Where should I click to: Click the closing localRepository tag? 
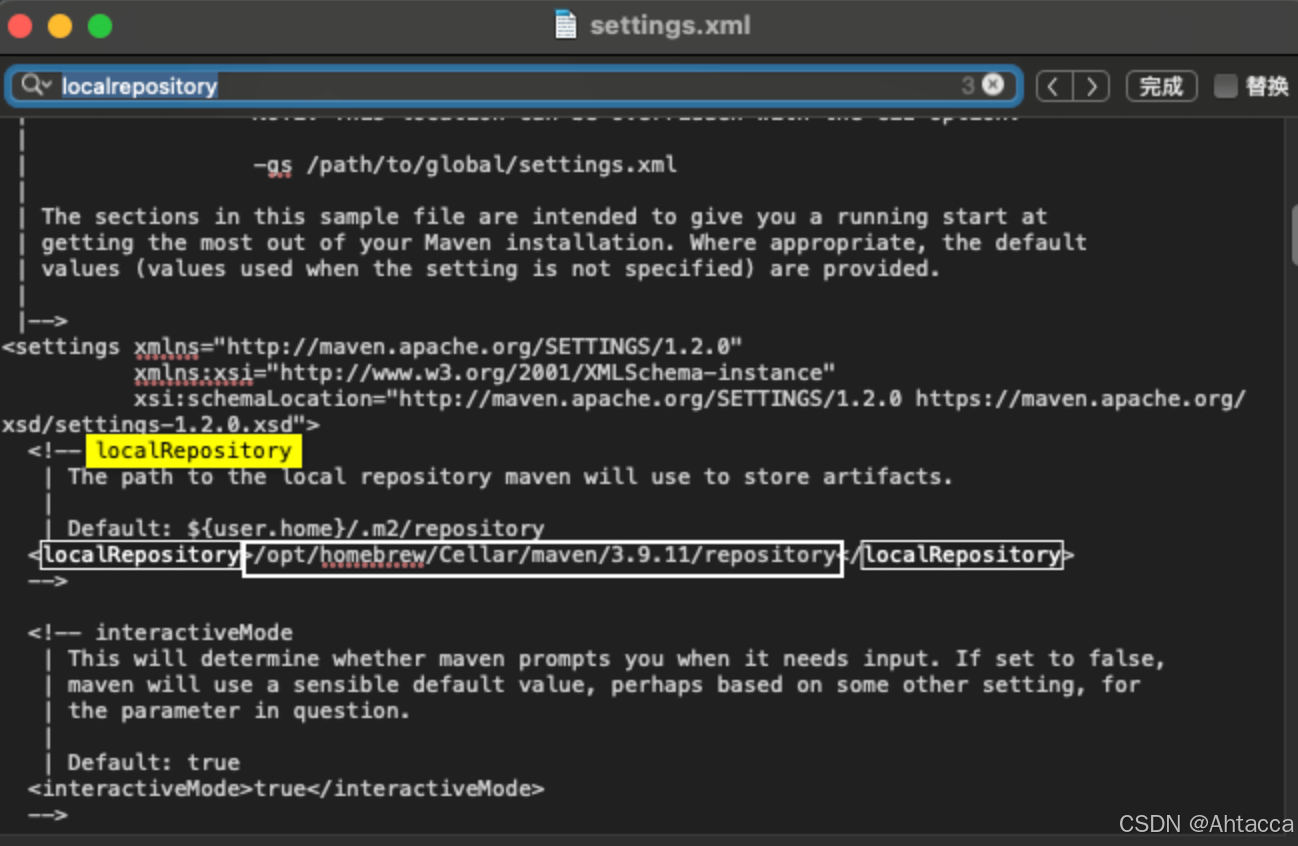(962, 555)
